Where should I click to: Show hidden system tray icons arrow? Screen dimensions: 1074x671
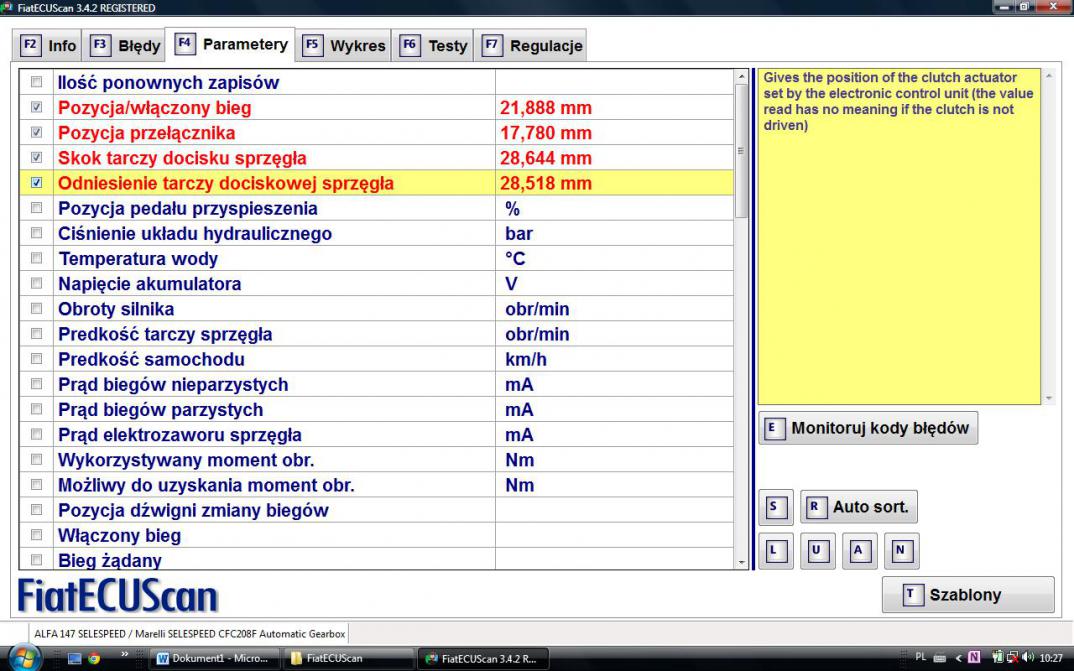click(x=957, y=658)
